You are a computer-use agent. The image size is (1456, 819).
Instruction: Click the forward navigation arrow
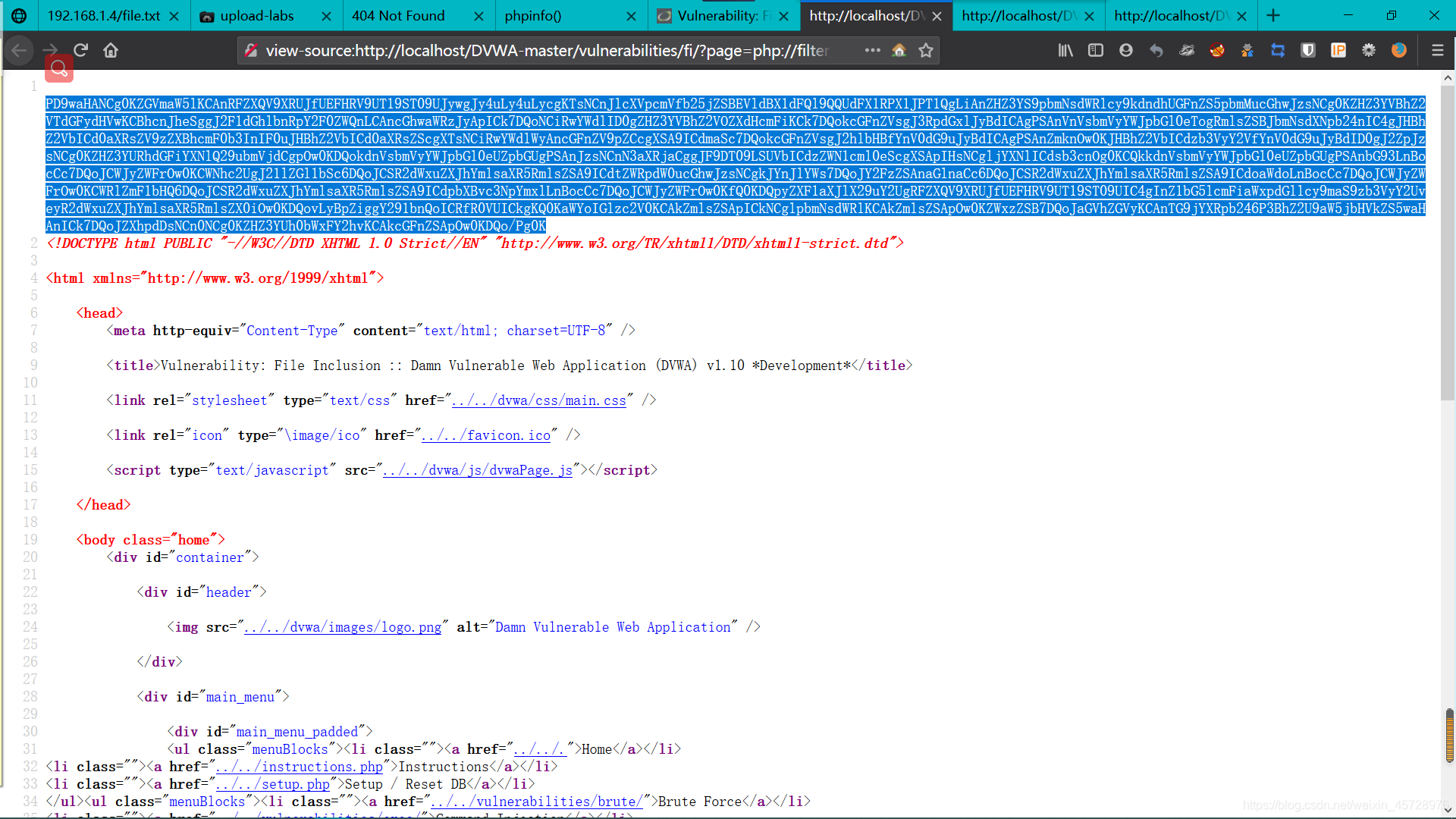pyautogui.click(x=50, y=51)
